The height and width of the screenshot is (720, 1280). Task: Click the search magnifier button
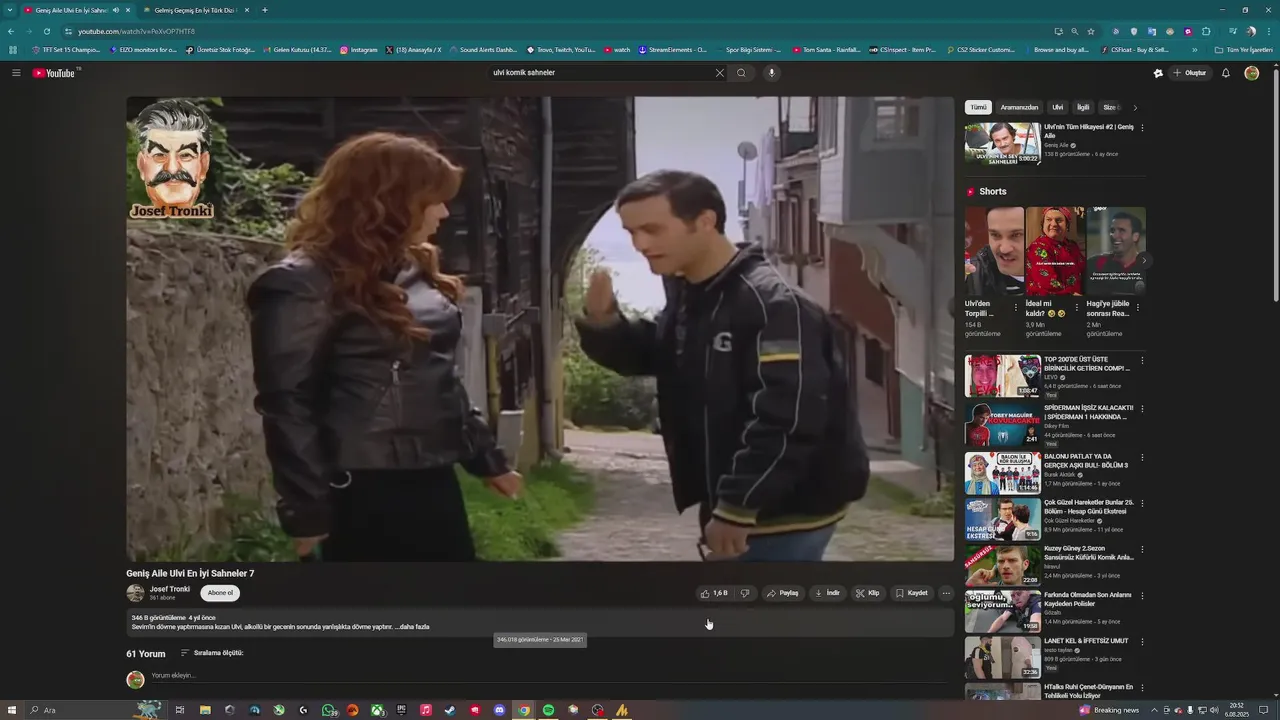[x=741, y=73]
